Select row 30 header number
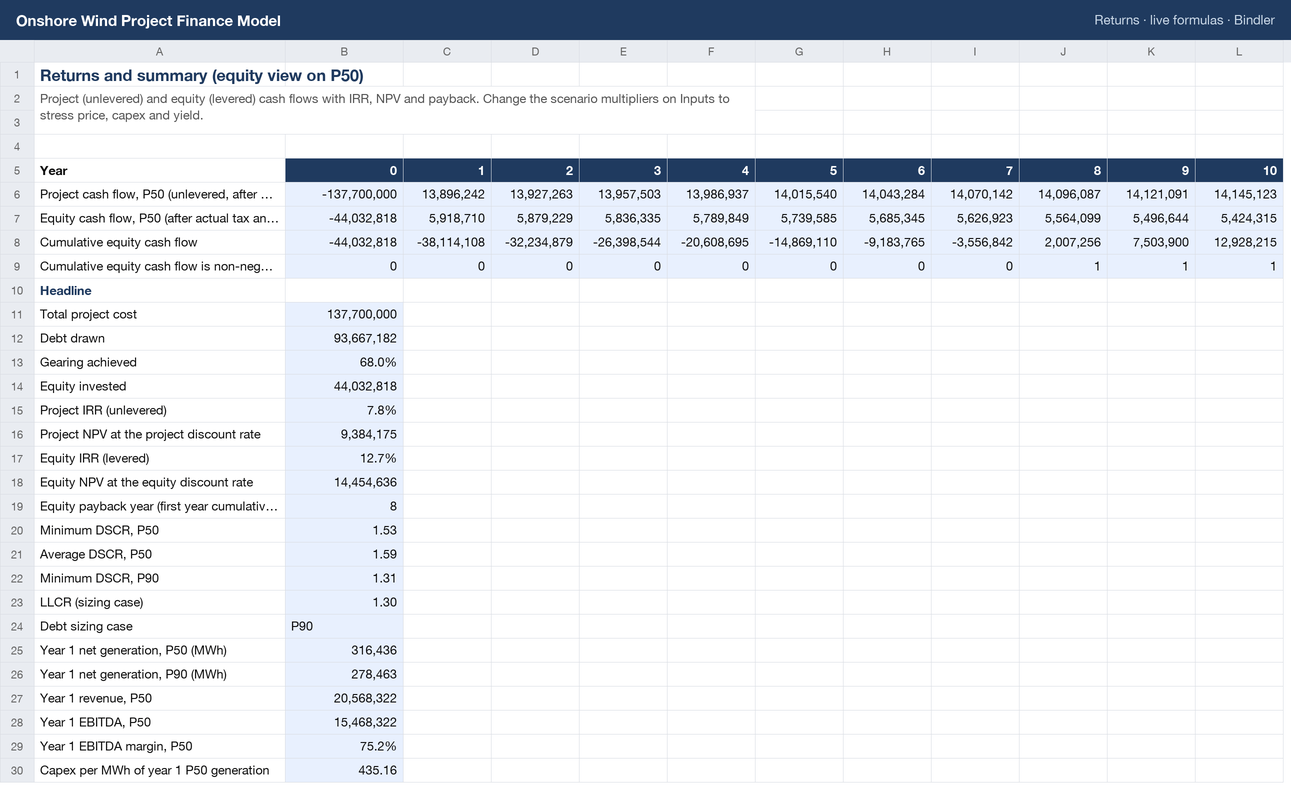Screen dimensions: 1291x790 click(17, 770)
